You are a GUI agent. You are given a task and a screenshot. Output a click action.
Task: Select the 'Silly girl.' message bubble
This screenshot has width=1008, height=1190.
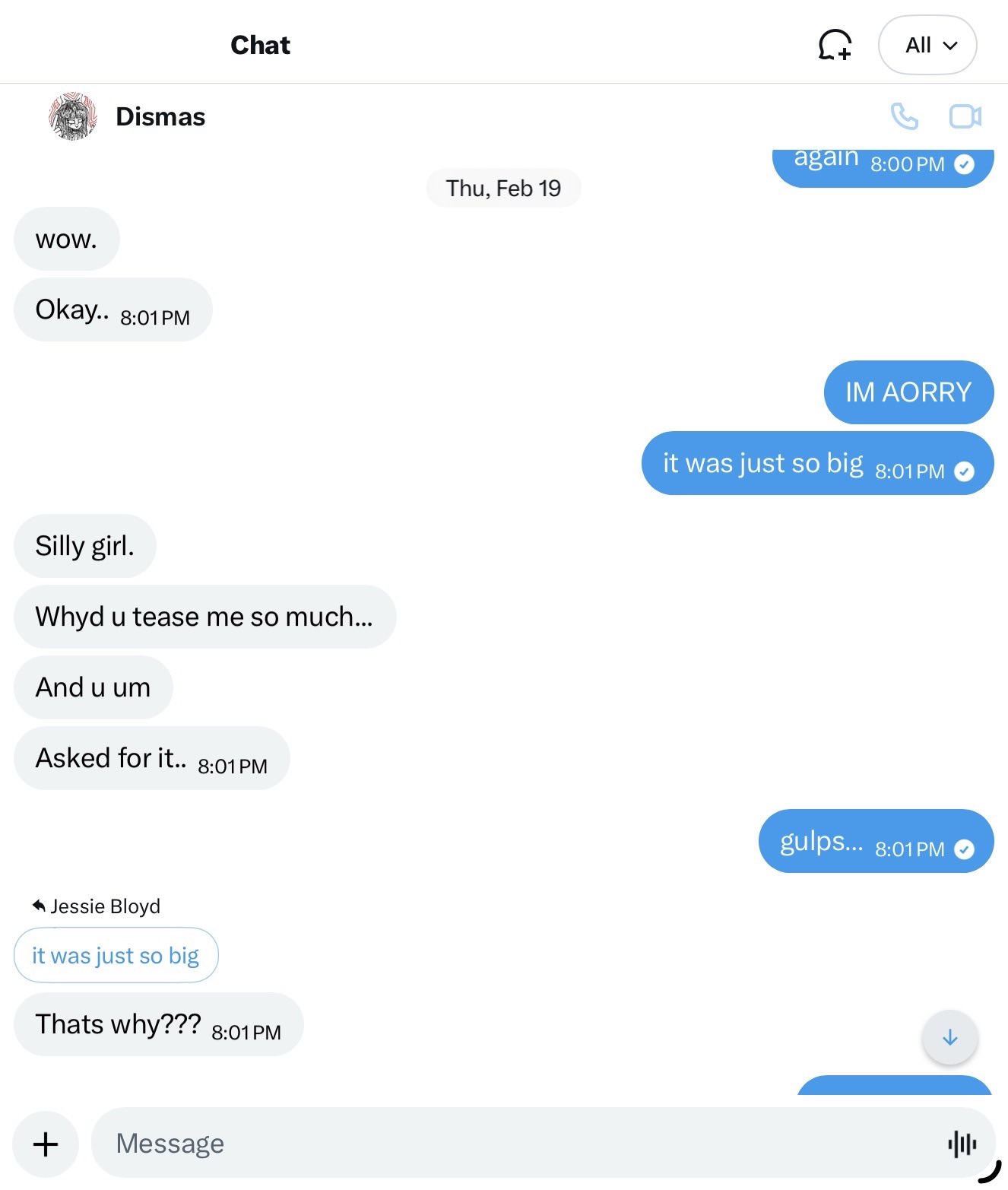[x=85, y=546]
